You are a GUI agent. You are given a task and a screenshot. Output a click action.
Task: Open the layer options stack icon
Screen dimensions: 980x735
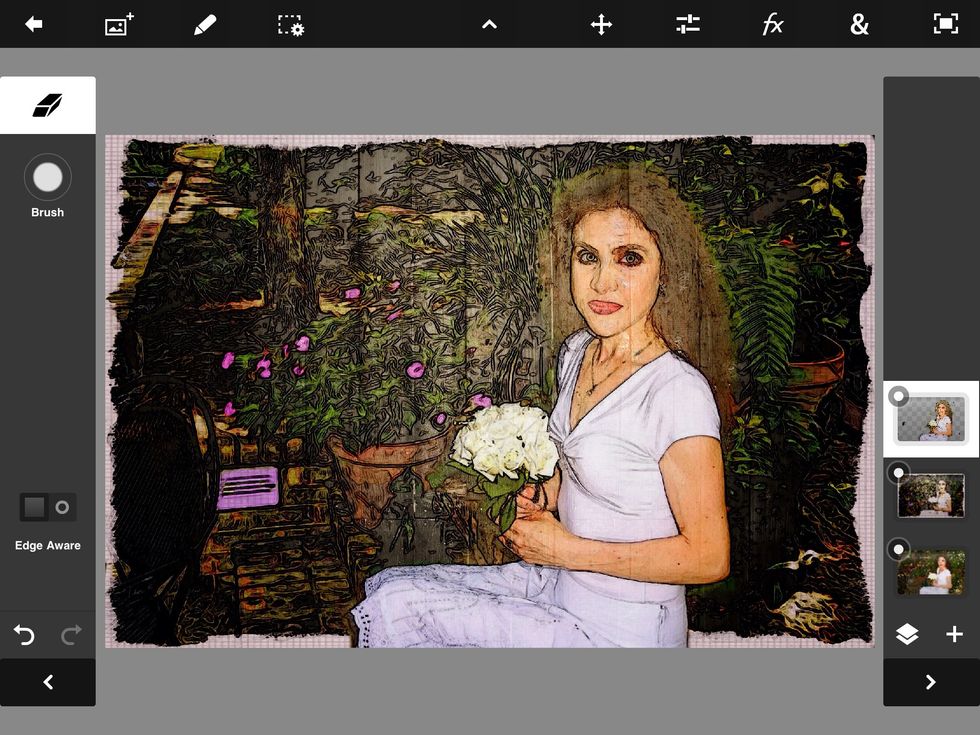pos(908,634)
